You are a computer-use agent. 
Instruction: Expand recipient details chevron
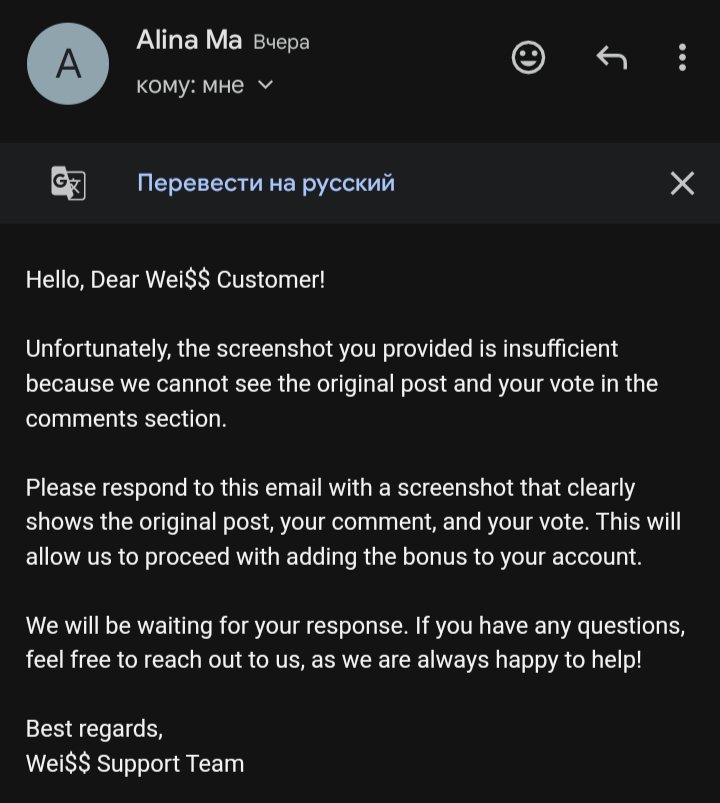tap(265, 86)
